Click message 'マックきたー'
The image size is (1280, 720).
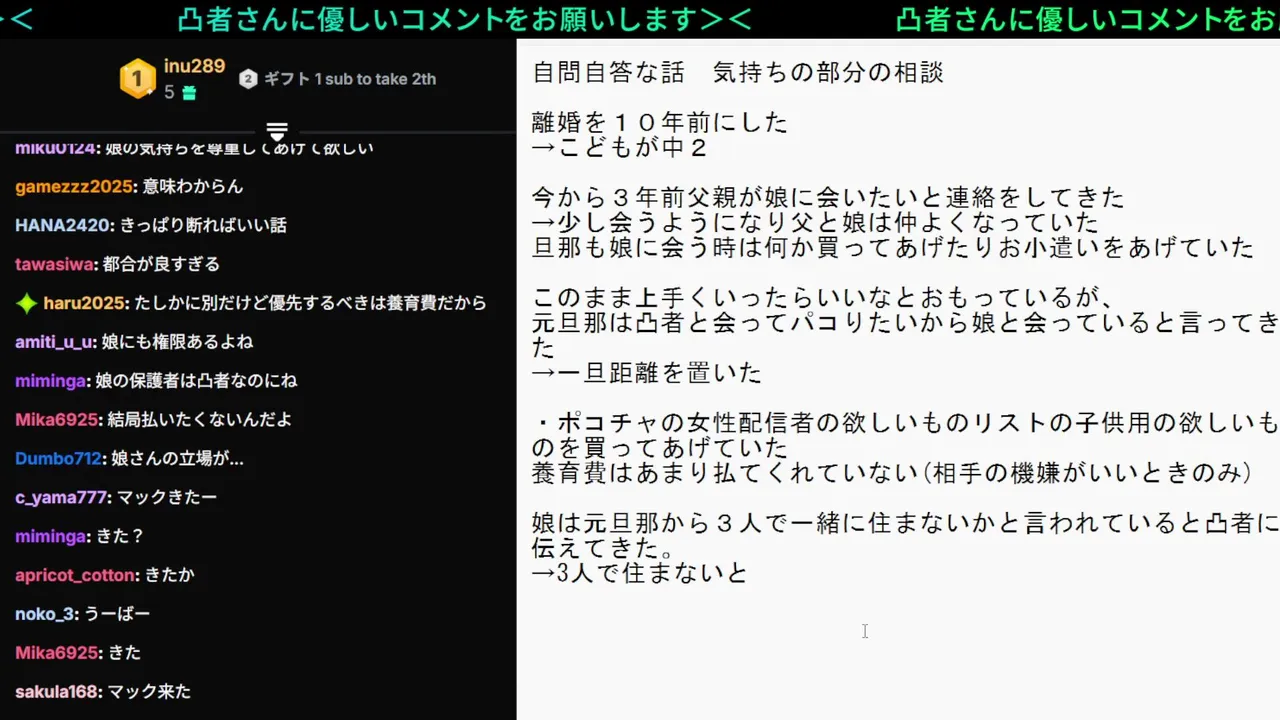[167, 497]
